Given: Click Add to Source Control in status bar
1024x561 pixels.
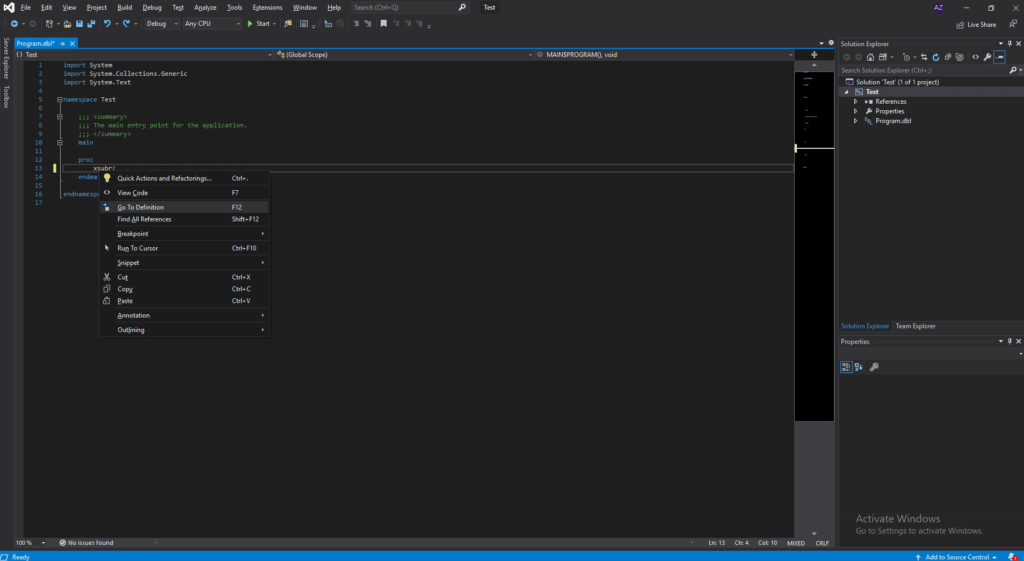Looking at the screenshot, I should point(957,556).
